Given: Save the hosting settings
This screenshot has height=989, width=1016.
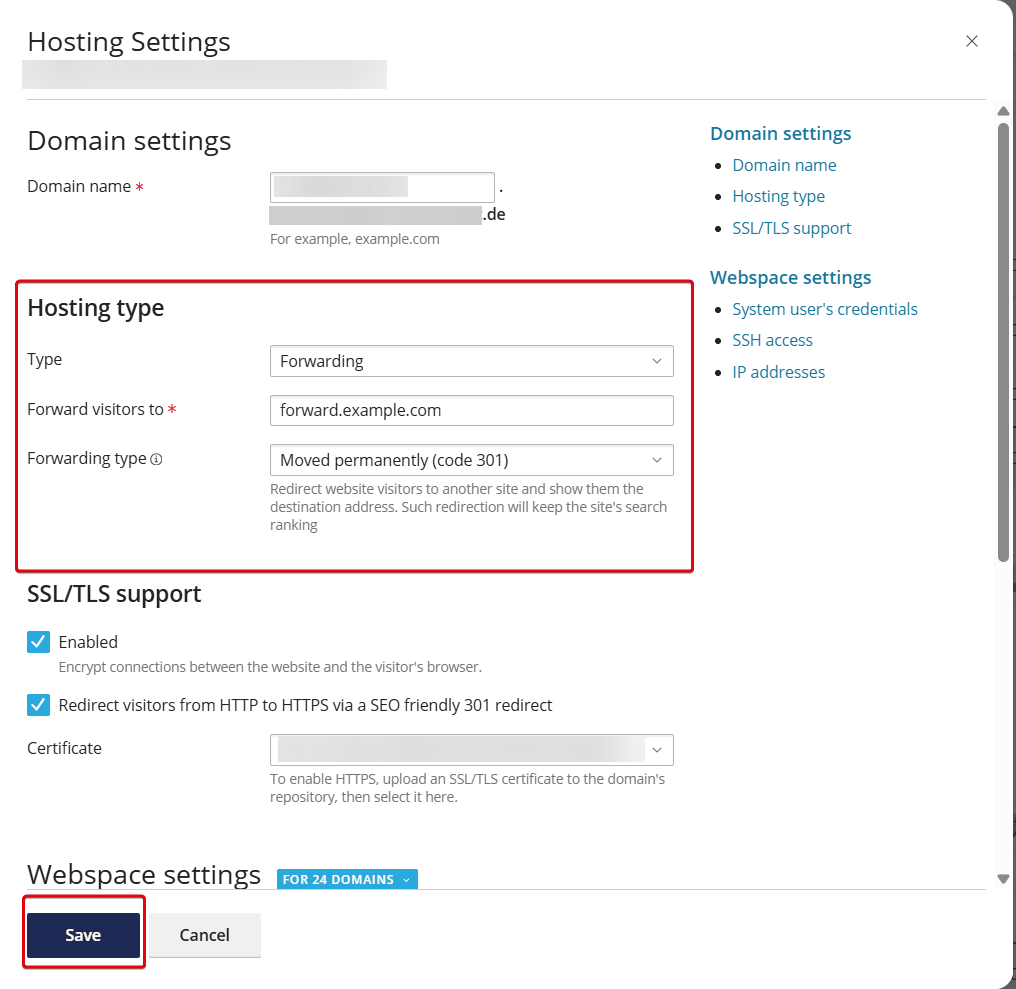Looking at the screenshot, I should coord(83,934).
